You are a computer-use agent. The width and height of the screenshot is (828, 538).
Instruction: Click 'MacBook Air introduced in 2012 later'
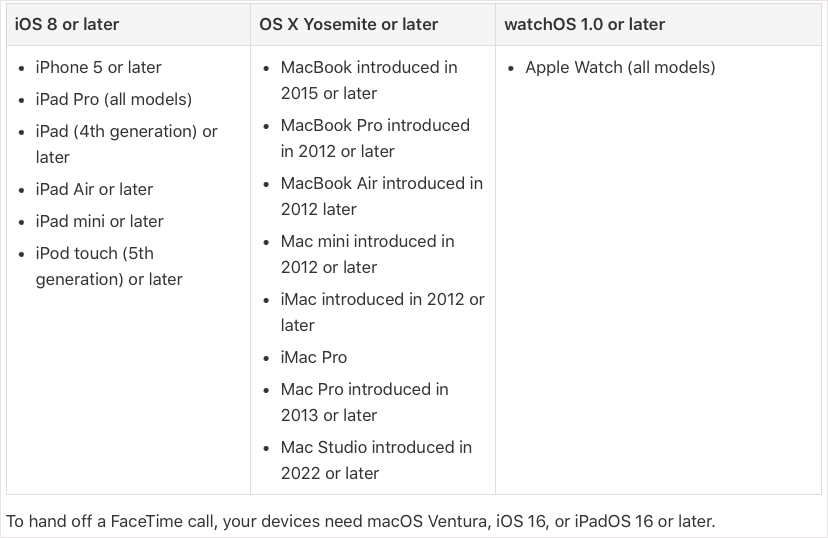(382, 196)
